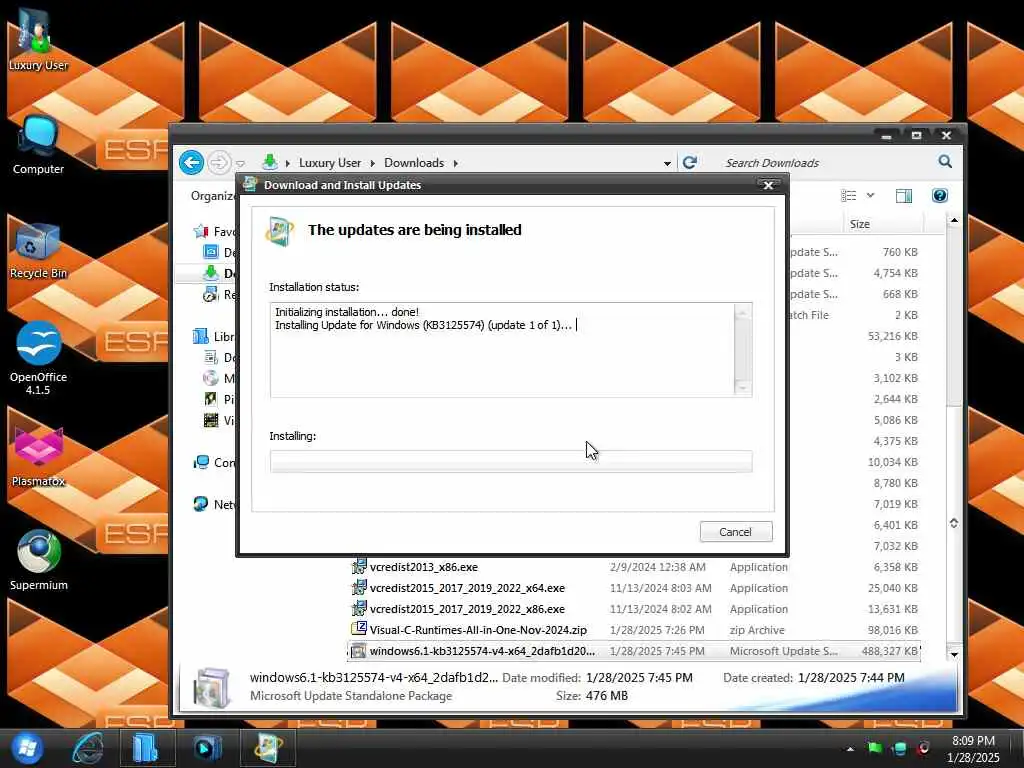The height and width of the screenshot is (768, 1024).
Task: Select vcredist2015_2017_2019_2022_x64.exe file
Action: coord(467,588)
